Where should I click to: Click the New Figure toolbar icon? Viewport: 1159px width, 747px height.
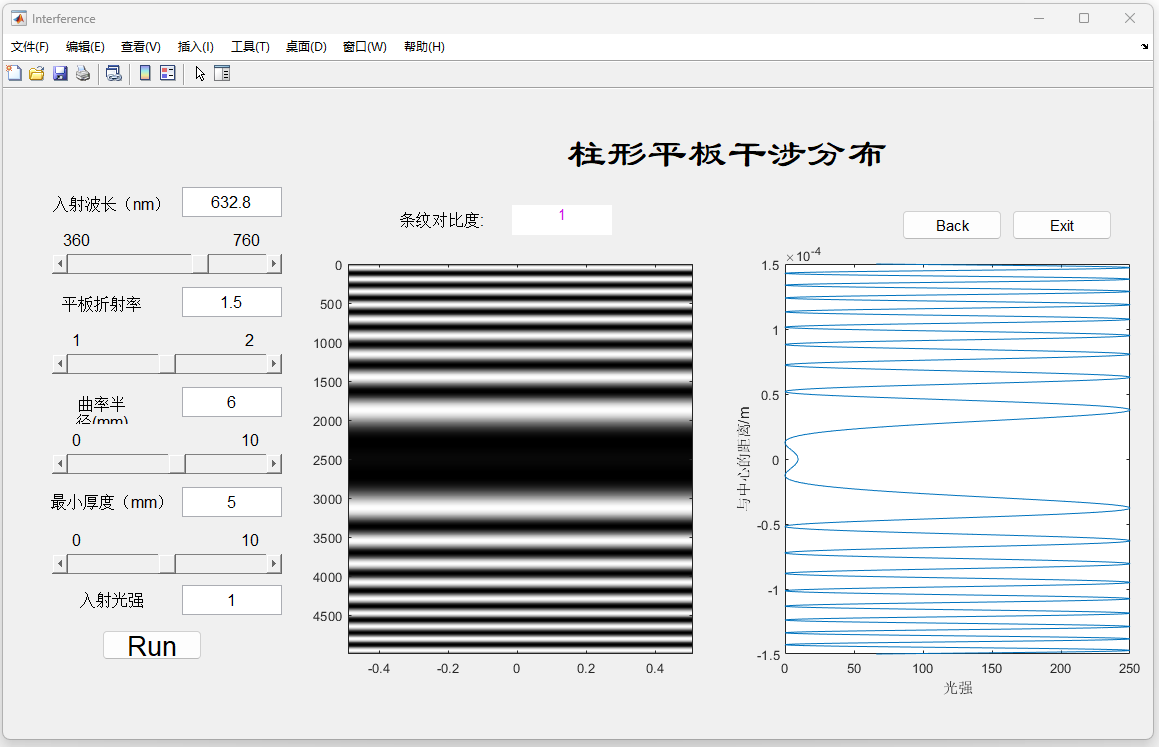(x=14, y=73)
